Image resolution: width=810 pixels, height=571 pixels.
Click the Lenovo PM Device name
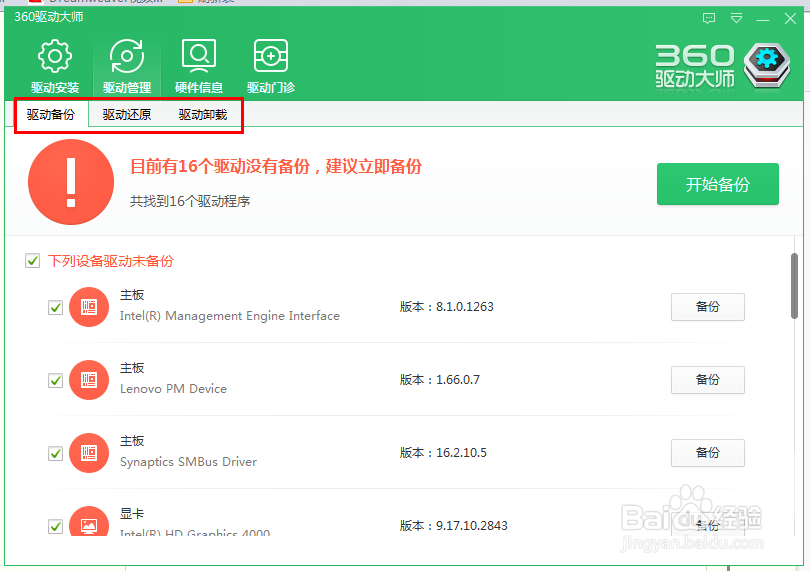click(x=173, y=389)
